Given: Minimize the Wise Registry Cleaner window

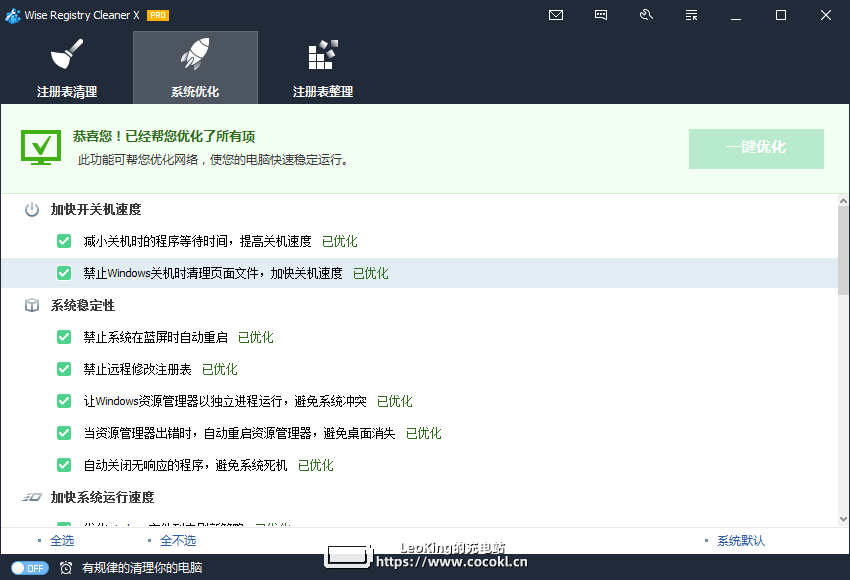Looking at the screenshot, I should (736, 15).
